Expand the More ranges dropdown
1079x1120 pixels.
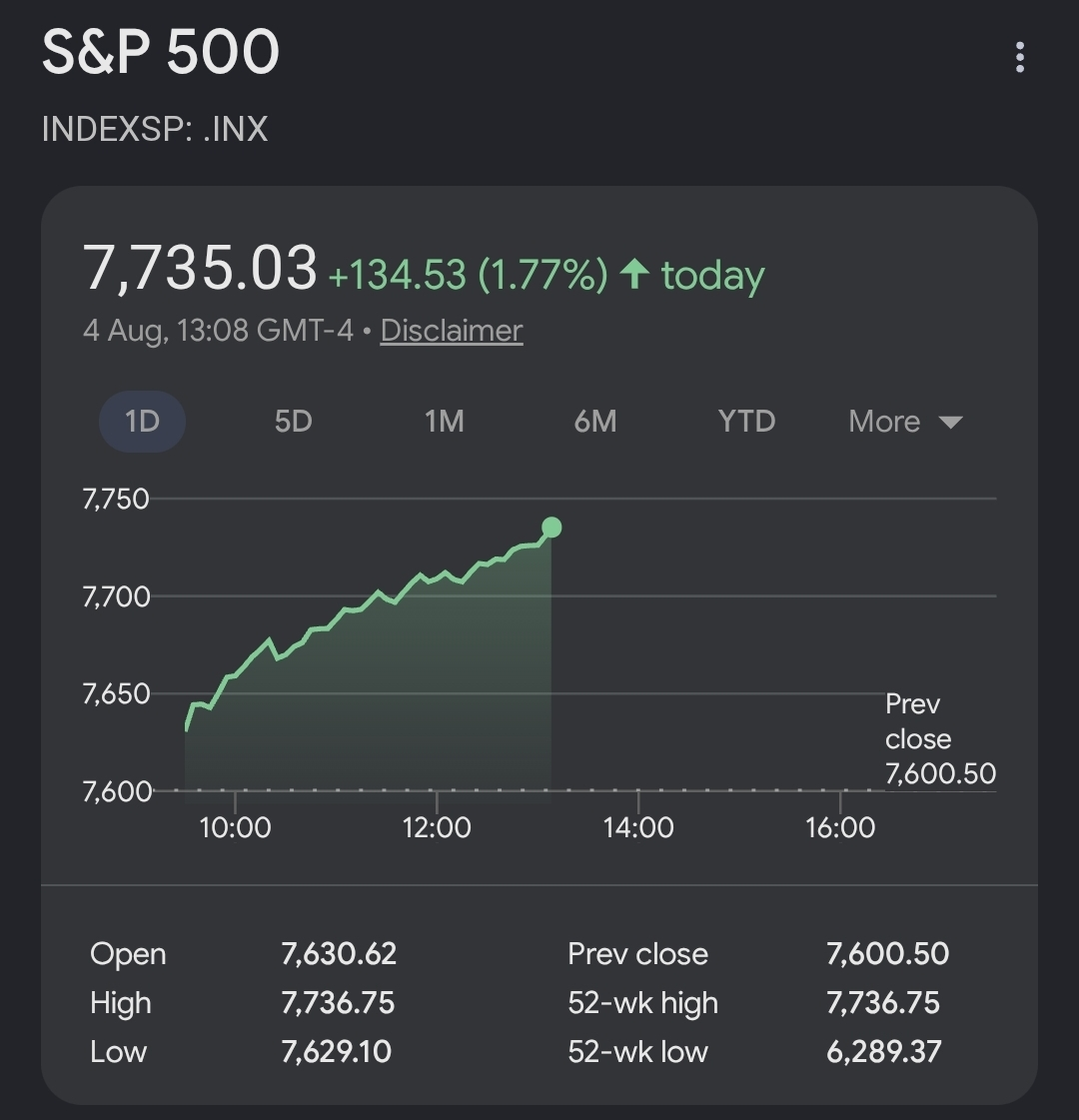click(905, 422)
